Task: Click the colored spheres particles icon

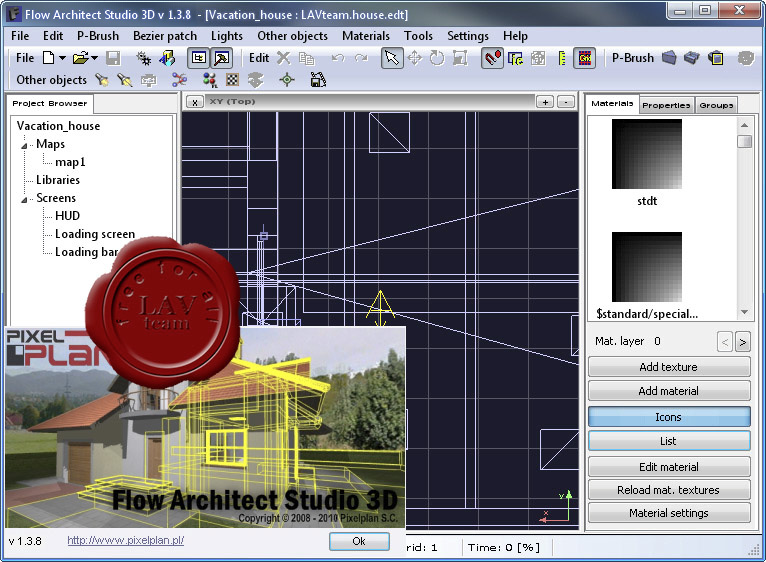Action: click(210, 80)
